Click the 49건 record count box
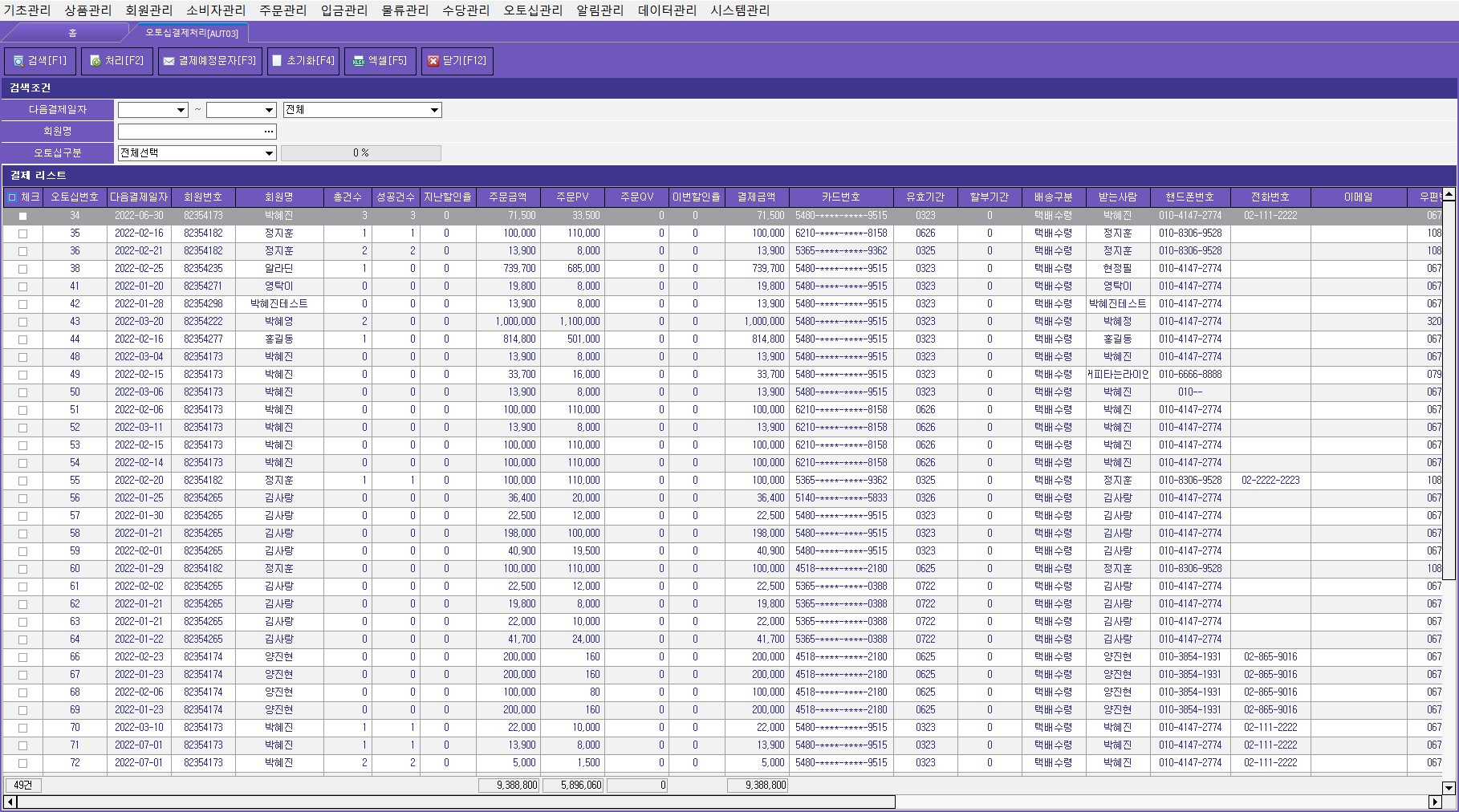This screenshot has height=812, width=1459. coord(23,786)
